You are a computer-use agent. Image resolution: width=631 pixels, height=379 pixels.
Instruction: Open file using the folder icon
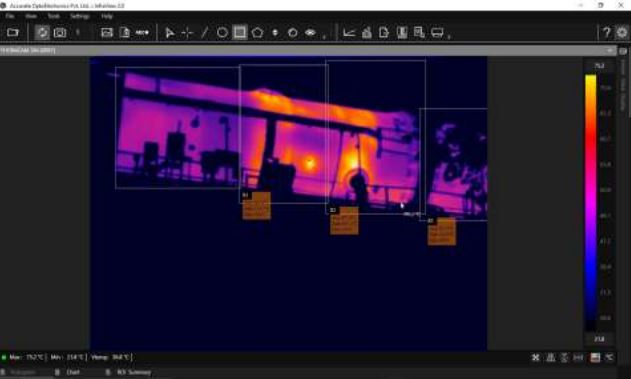pyautogui.click(x=12, y=33)
